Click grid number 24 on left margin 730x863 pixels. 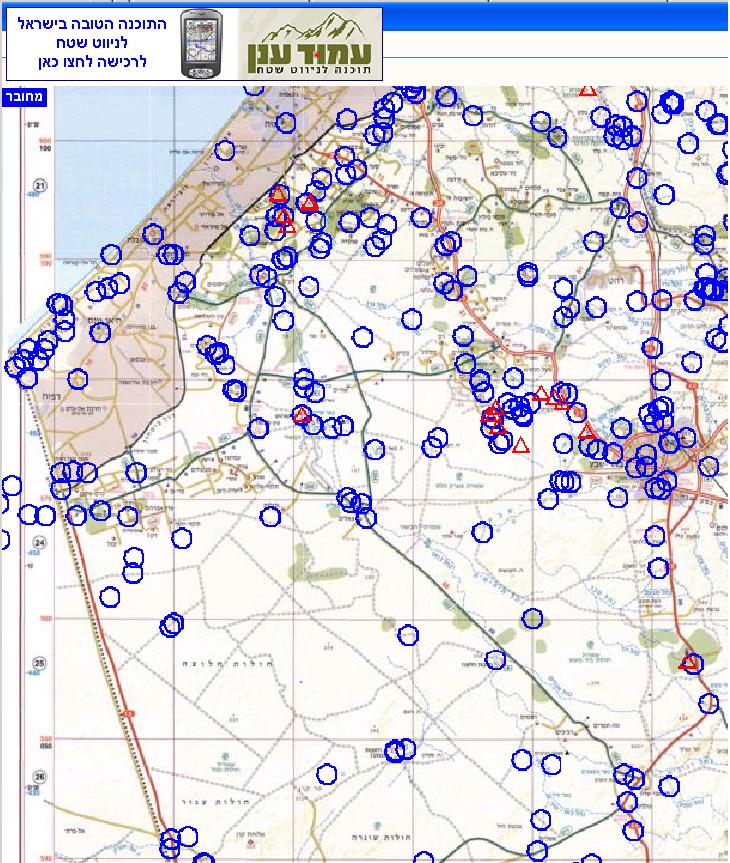click(40, 543)
